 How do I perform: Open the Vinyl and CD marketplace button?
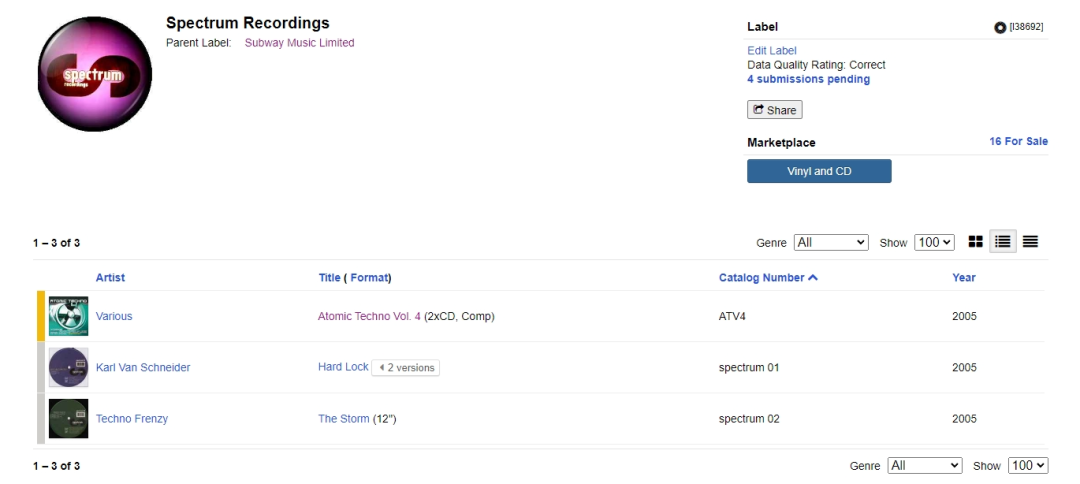pyautogui.click(x=819, y=171)
